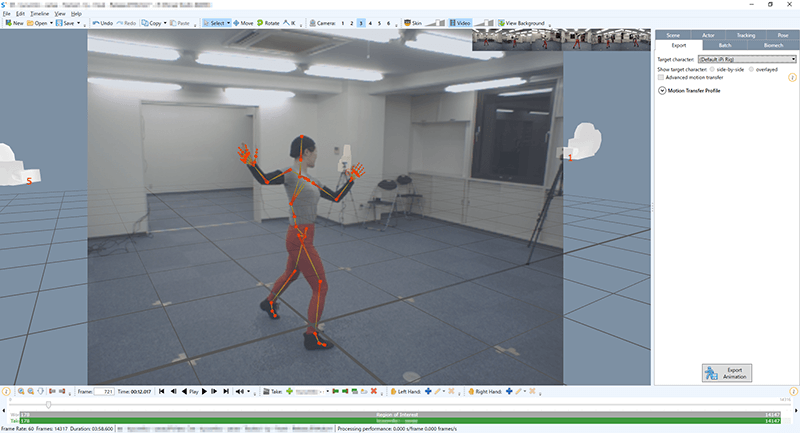Expand the Motion Transfer Profile section

tap(662, 91)
